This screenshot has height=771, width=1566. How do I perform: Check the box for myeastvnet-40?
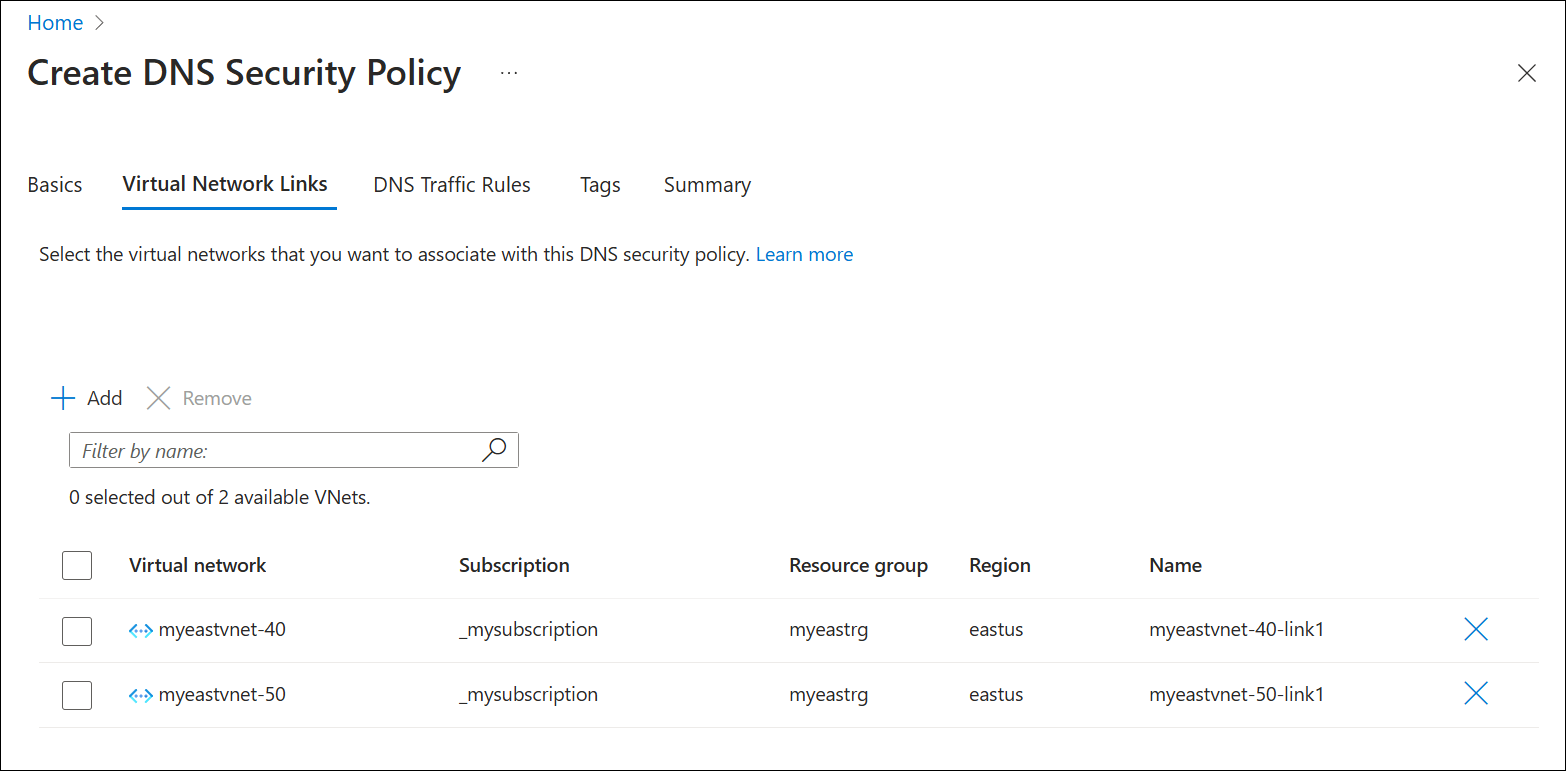[77, 631]
